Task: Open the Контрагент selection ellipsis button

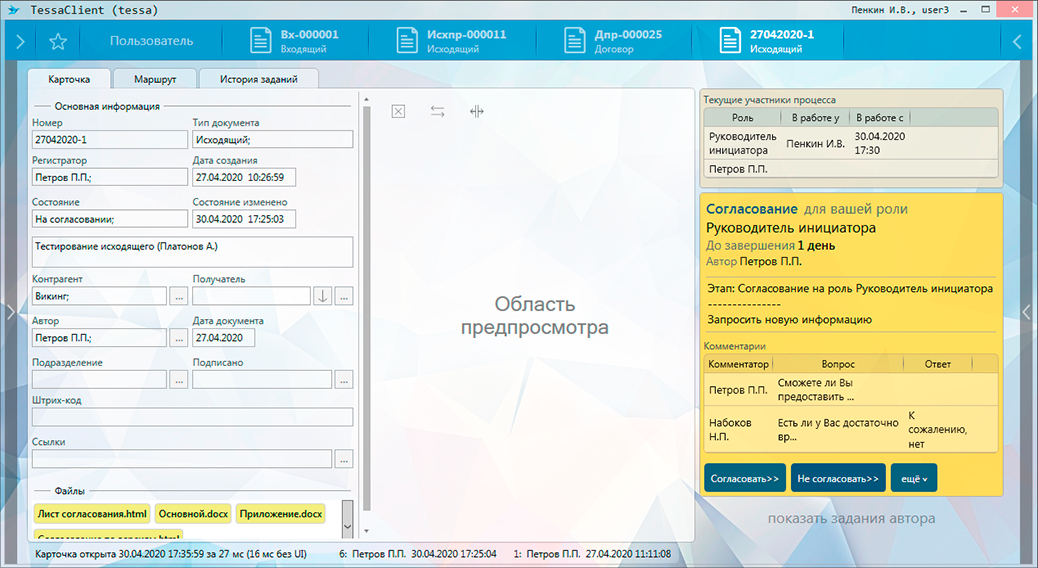Action: point(179,296)
